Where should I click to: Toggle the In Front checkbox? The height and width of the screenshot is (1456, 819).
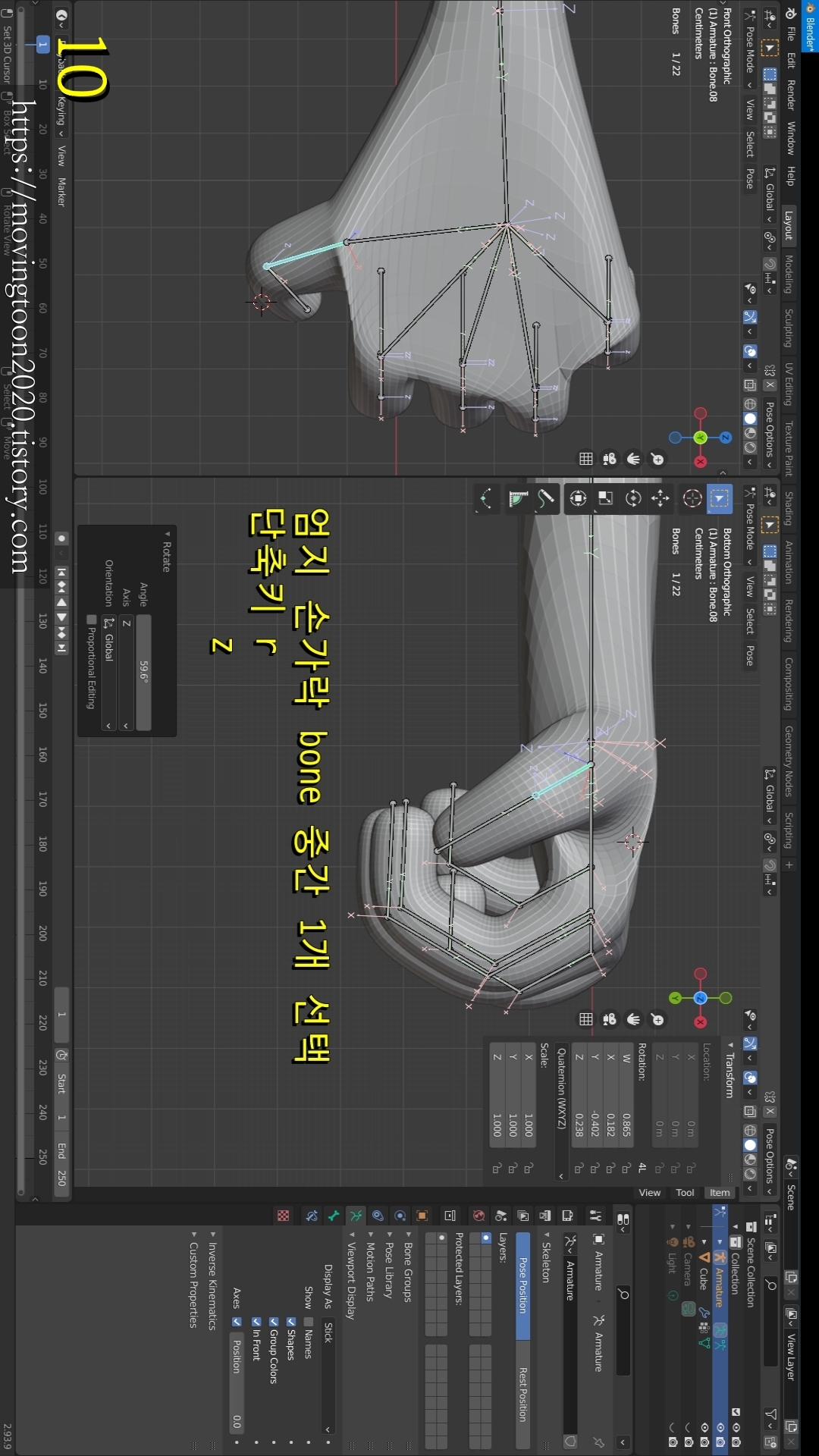(x=256, y=1322)
